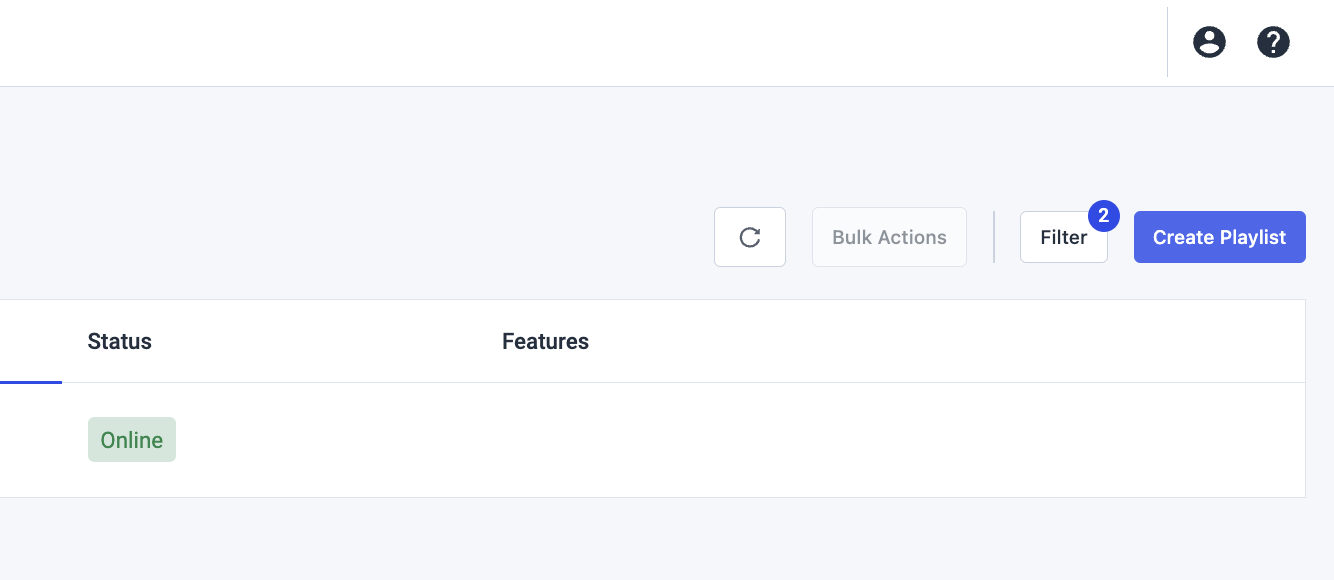Select the table row showing Online
The width and height of the screenshot is (1334, 580).
652,440
